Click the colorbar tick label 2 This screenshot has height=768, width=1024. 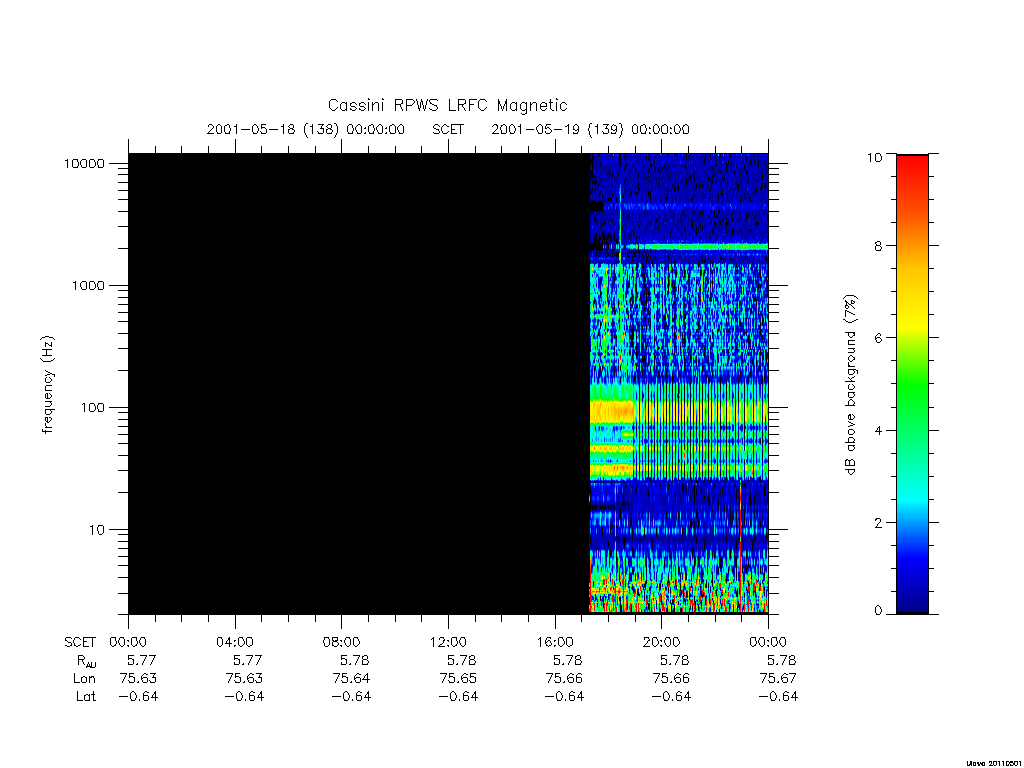878,523
